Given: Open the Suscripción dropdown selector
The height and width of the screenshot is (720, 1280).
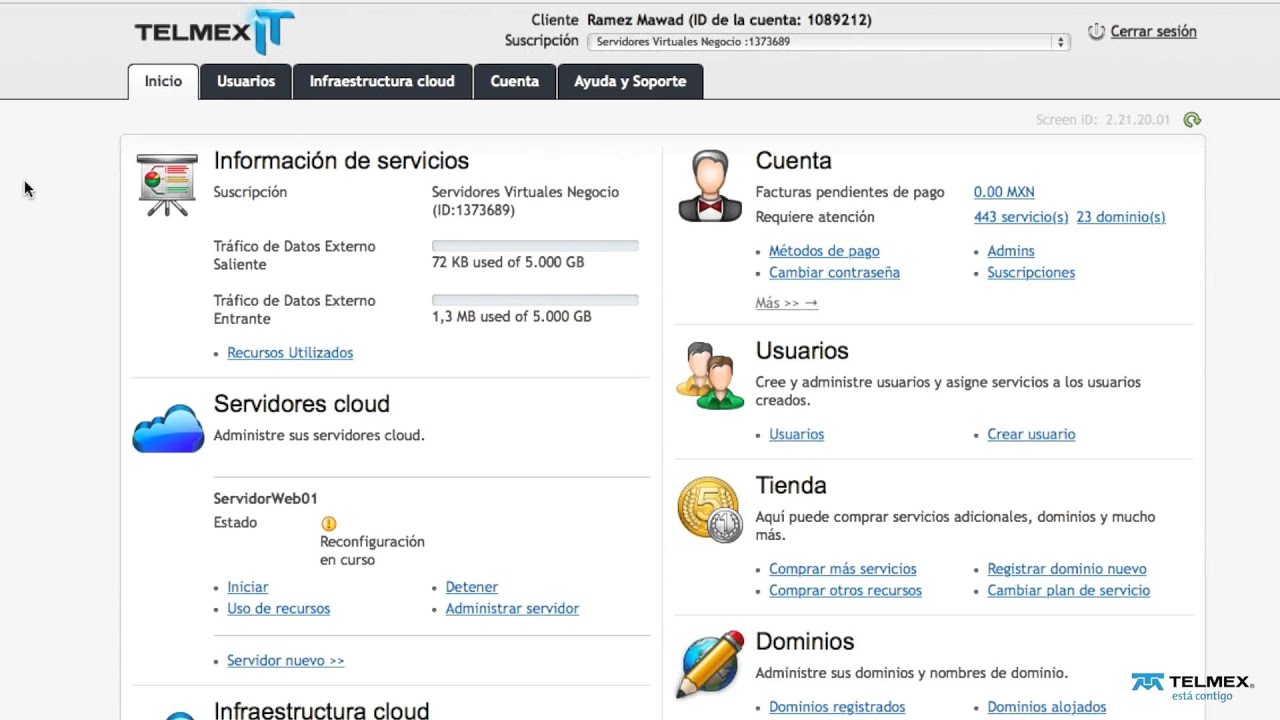Looking at the screenshot, I should tap(829, 42).
